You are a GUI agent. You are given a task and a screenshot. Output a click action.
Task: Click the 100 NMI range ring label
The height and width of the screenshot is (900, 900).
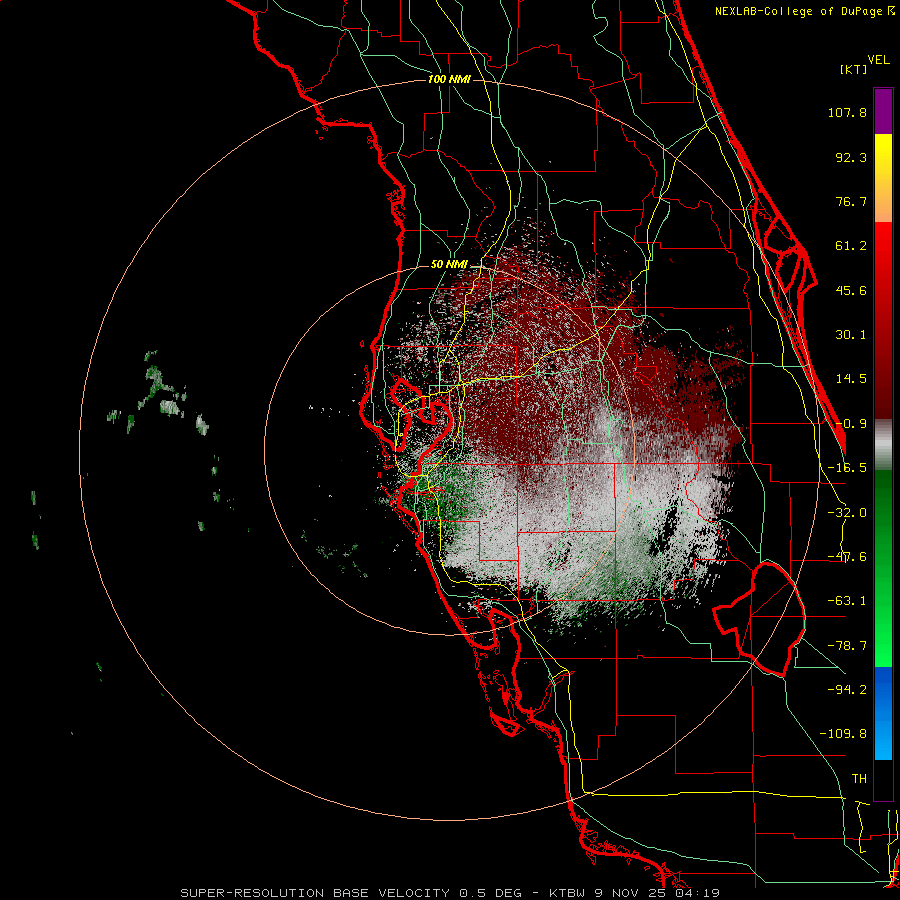click(449, 79)
